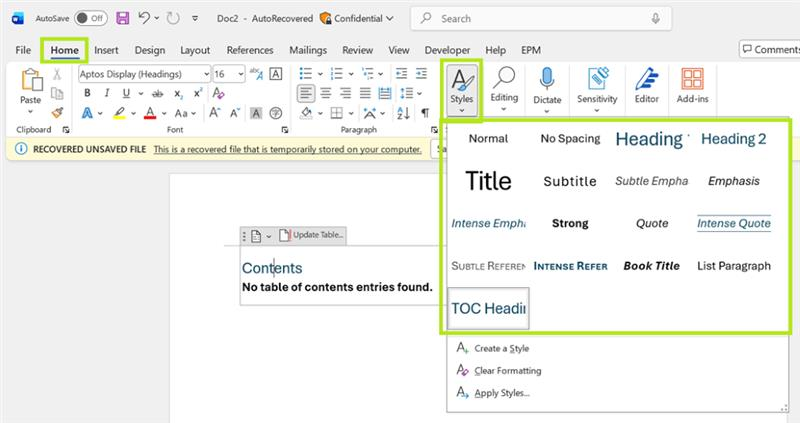The height and width of the screenshot is (423, 800).
Task: Click the Bullets list icon
Action: tap(306, 74)
